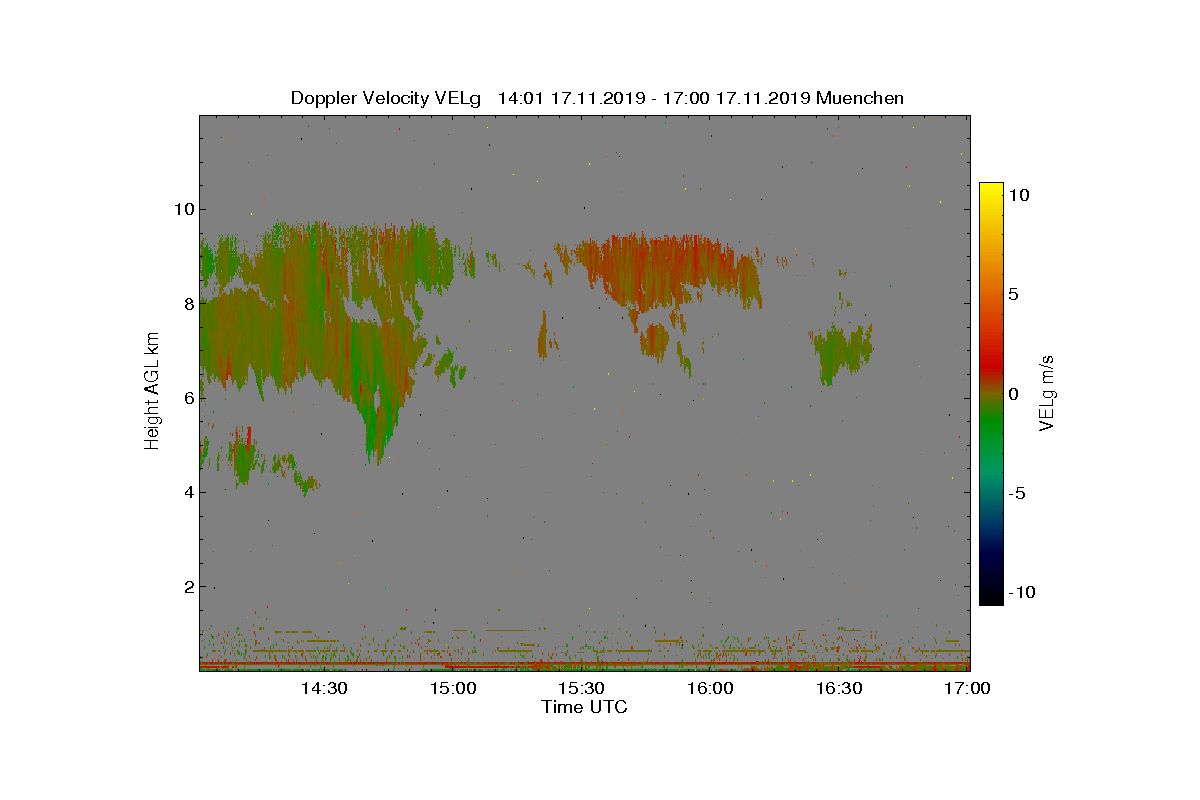The height and width of the screenshot is (800, 1200).
Task: Click the colorbar tick label 0
Action: point(1014,394)
